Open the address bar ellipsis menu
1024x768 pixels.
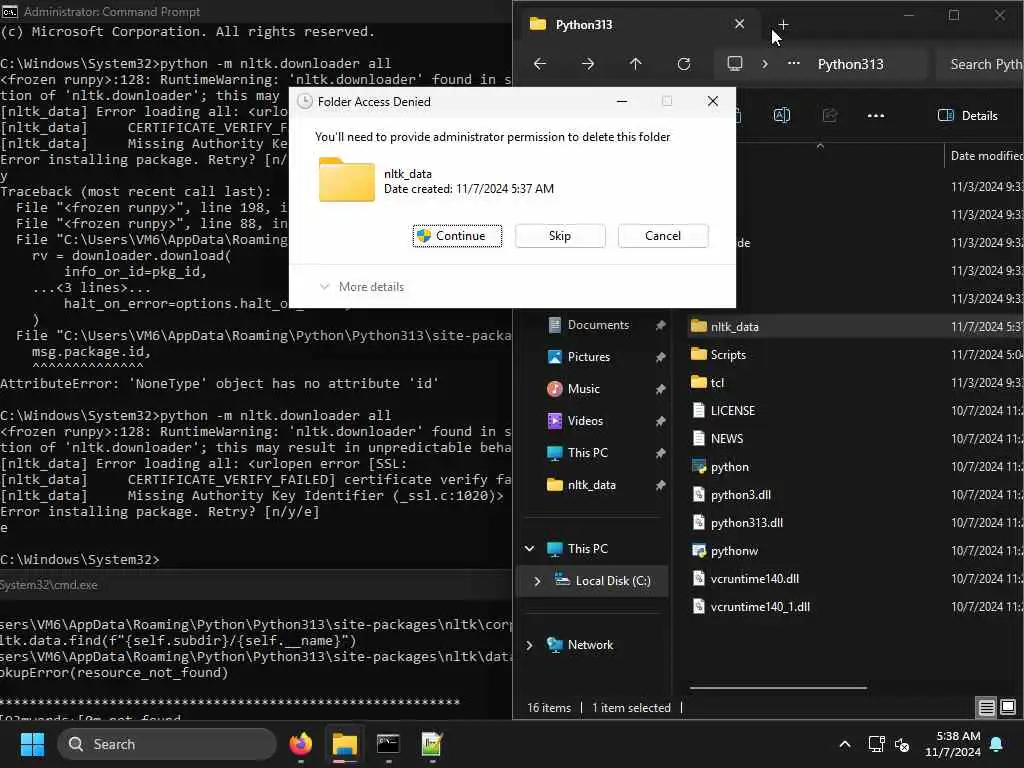pyautogui.click(x=793, y=64)
